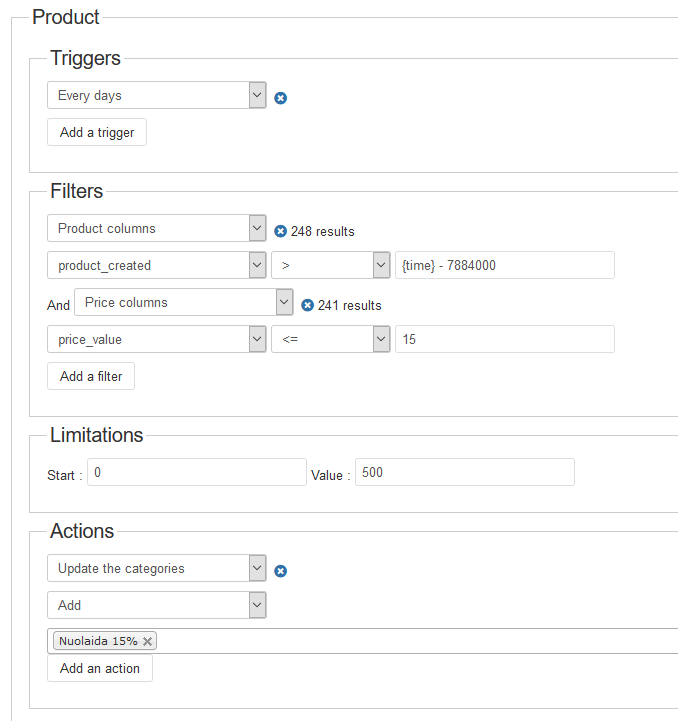Click the Add a trigger button

[x=97, y=132]
